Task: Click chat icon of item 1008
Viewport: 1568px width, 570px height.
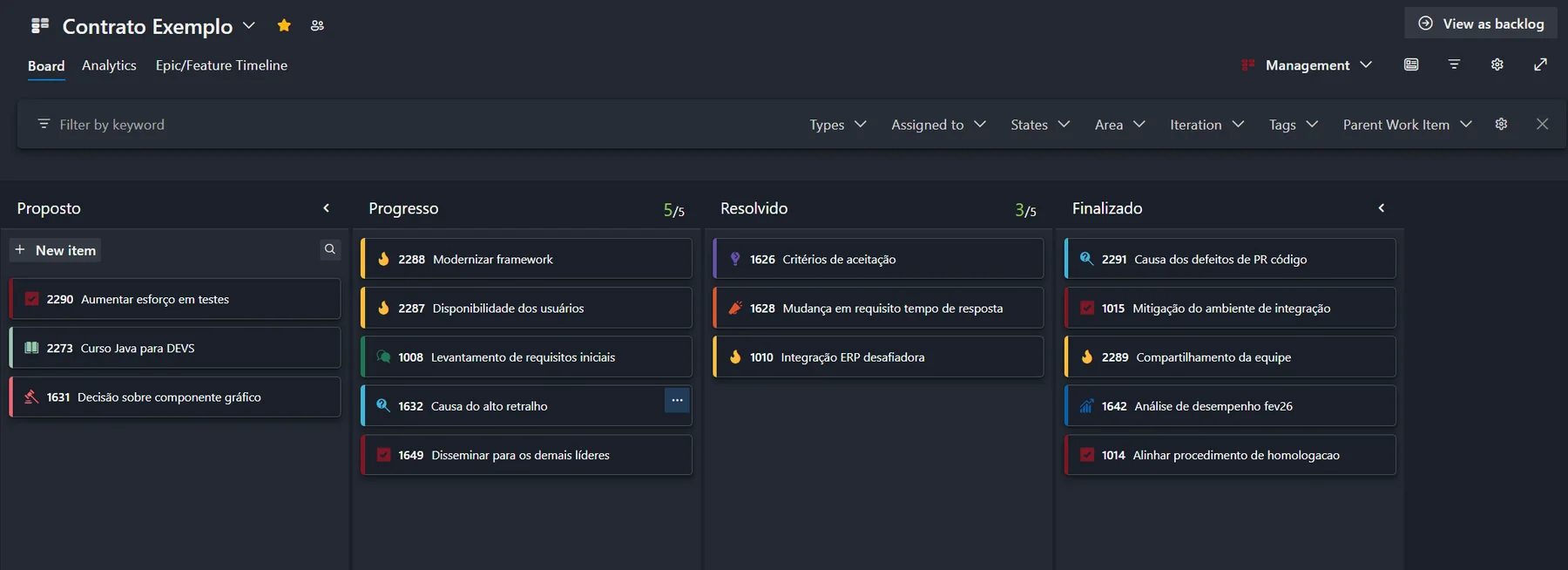Action: point(383,356)
